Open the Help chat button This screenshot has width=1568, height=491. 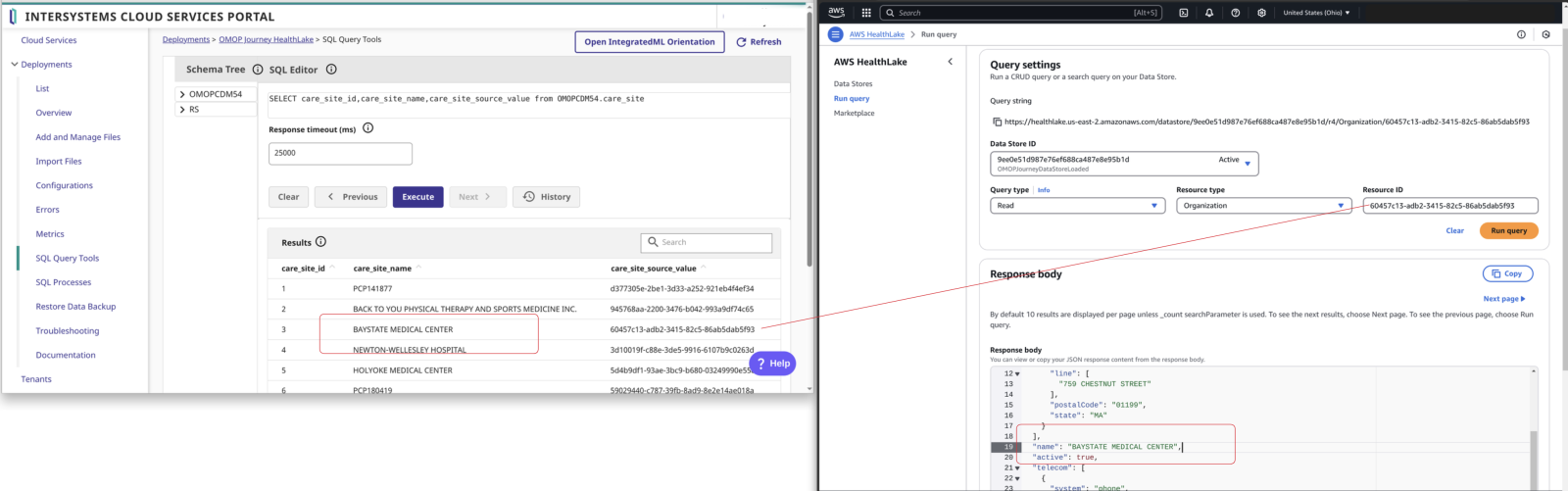[x=772, y=364]
